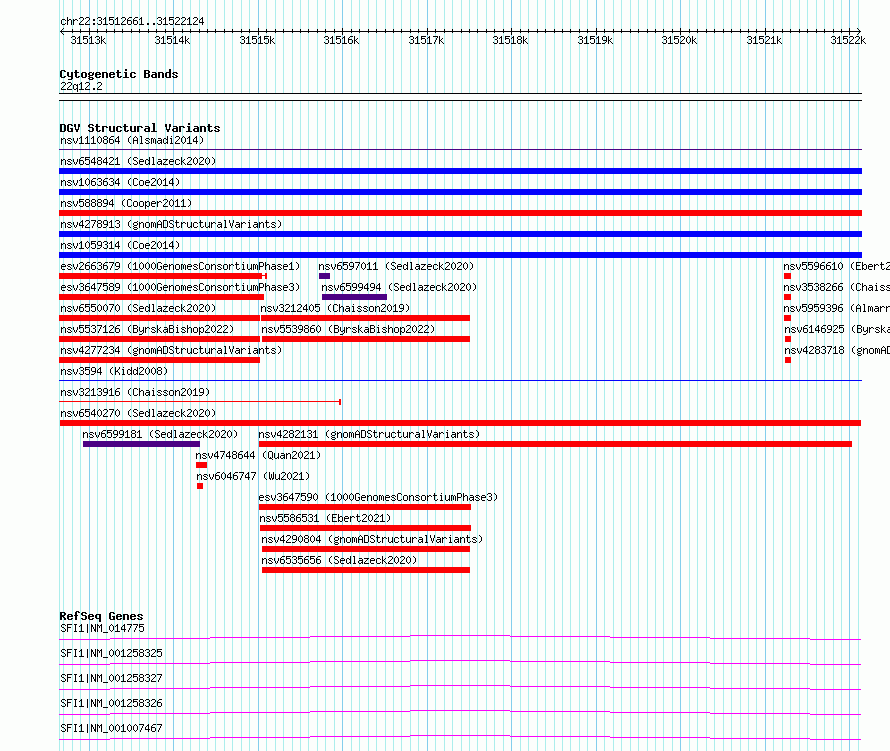Open nsv5596610 variant label at right edge
The image size is (890, 751).
click(x=837, y=266)
